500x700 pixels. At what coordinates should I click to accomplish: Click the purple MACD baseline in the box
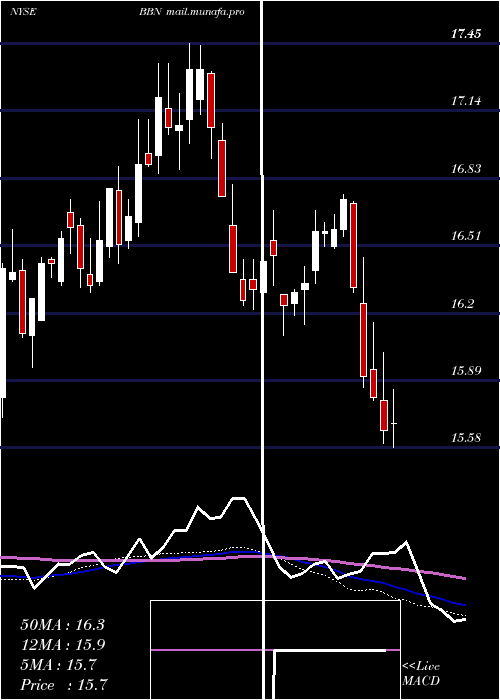click(x=275, y=650)
